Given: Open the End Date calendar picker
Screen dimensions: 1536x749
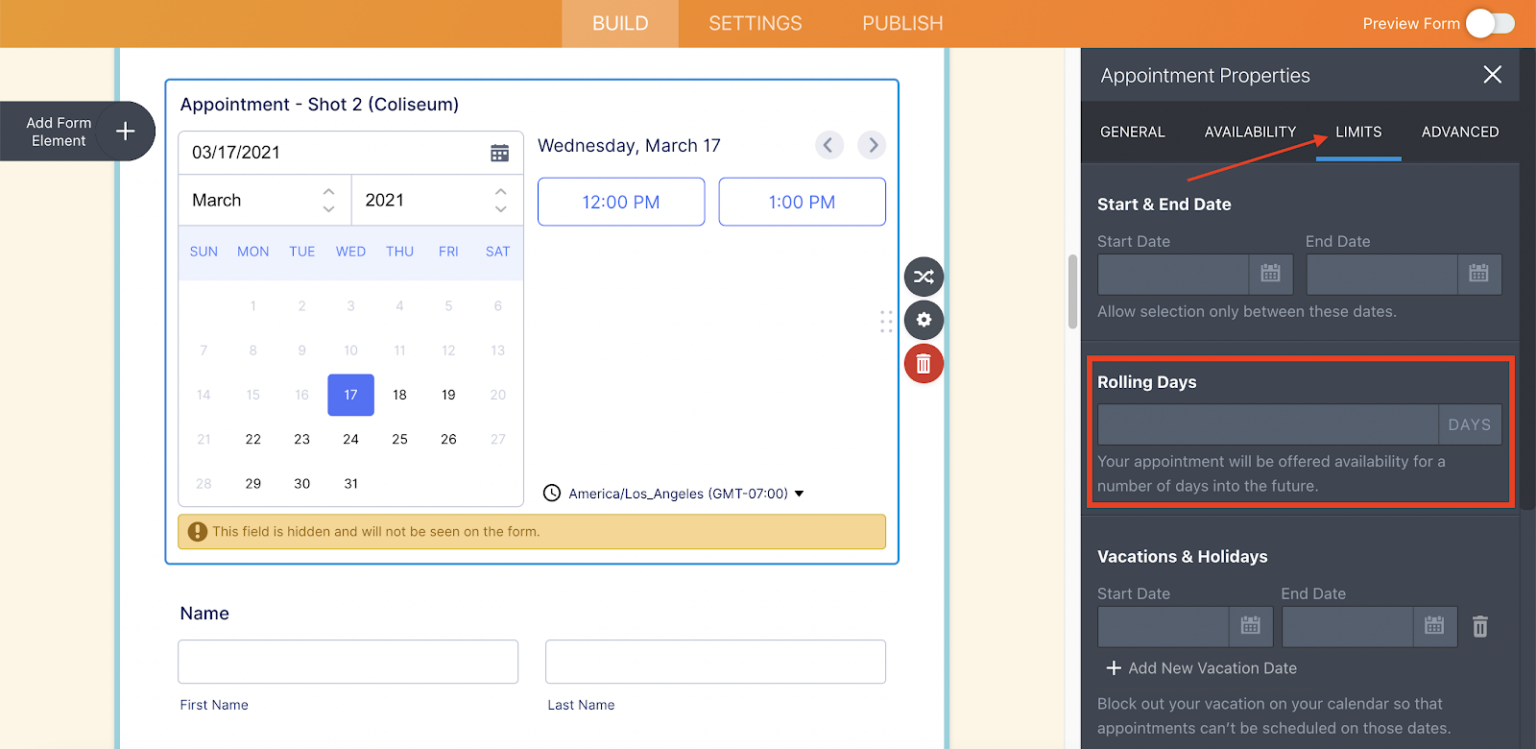Looking at the screenshot, I should (x=1479, y=274).
